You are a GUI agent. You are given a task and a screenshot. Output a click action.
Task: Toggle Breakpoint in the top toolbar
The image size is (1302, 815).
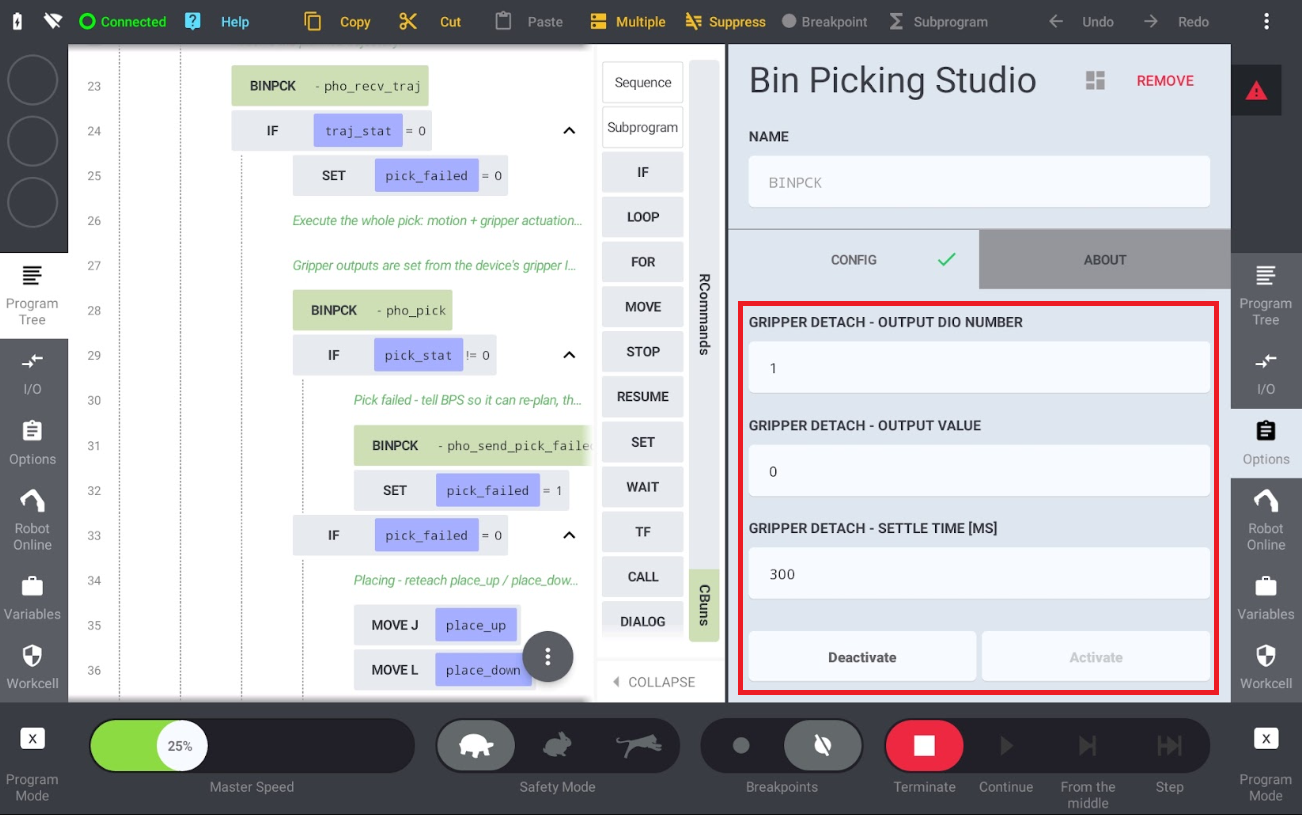point(825,21)
